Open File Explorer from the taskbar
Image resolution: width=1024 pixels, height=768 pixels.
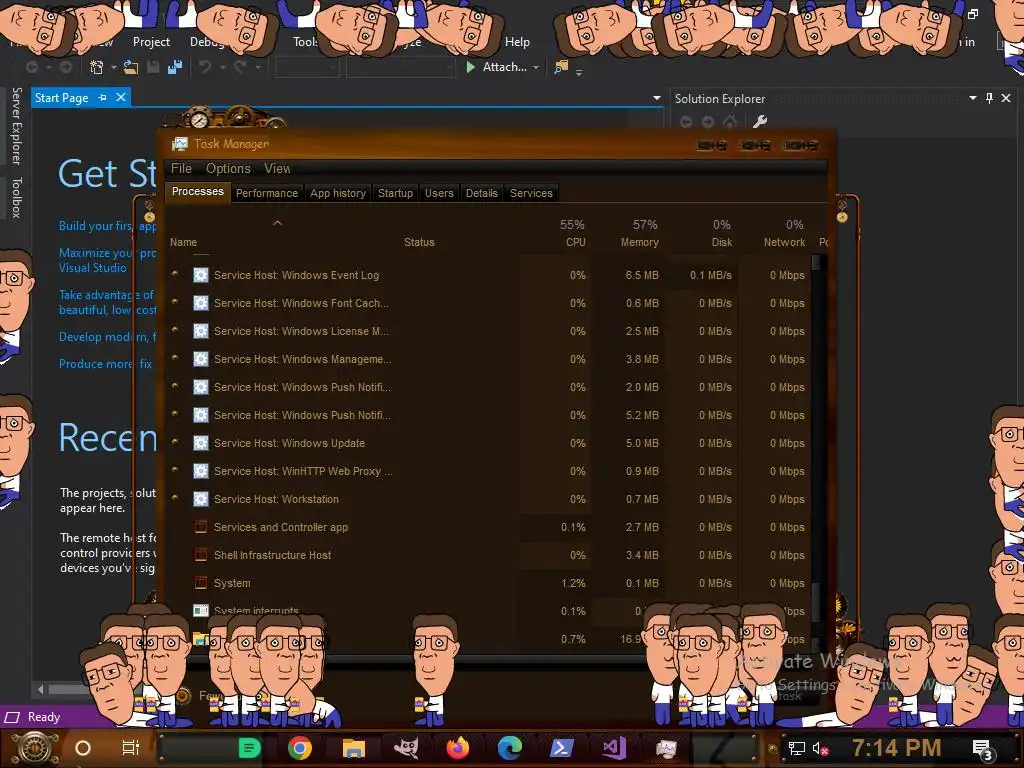(x=353, y=748)
